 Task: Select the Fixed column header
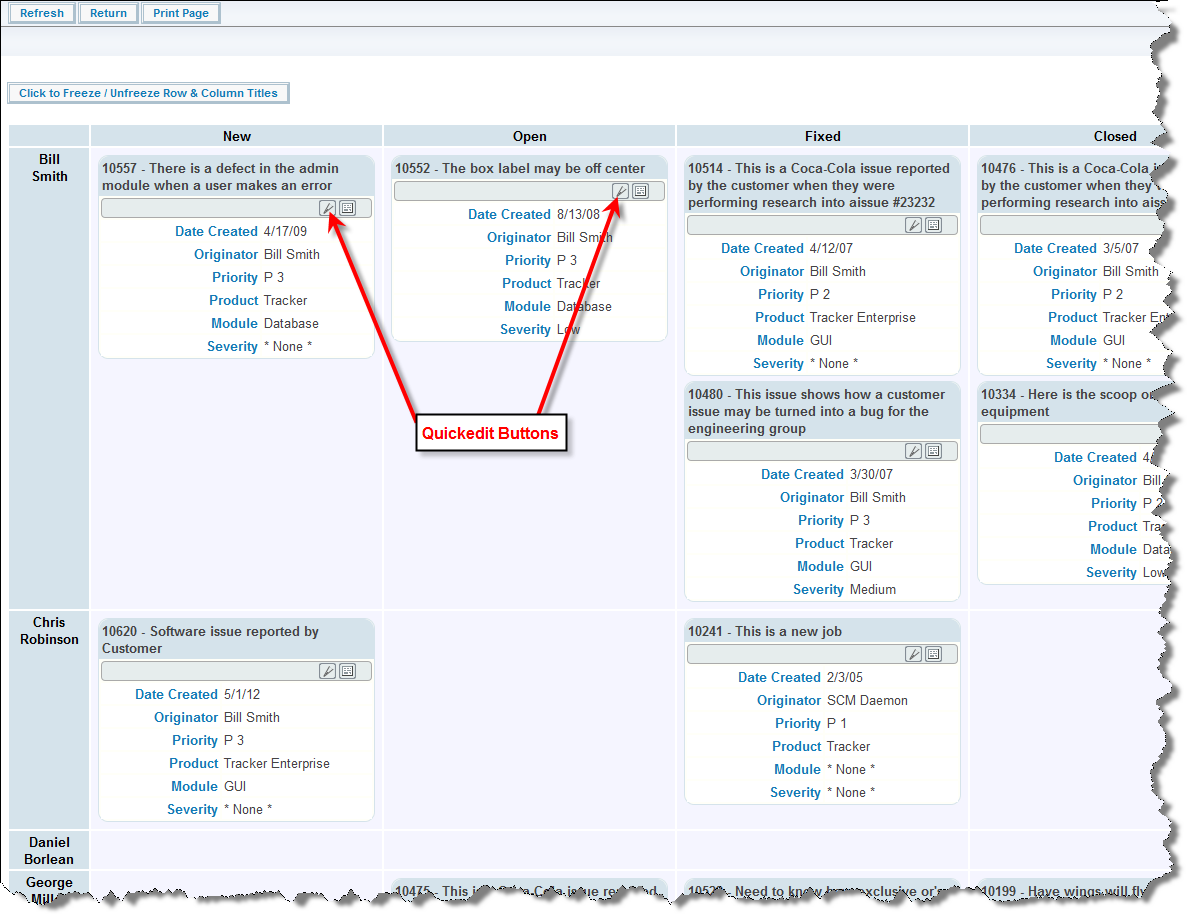(822, 136)
